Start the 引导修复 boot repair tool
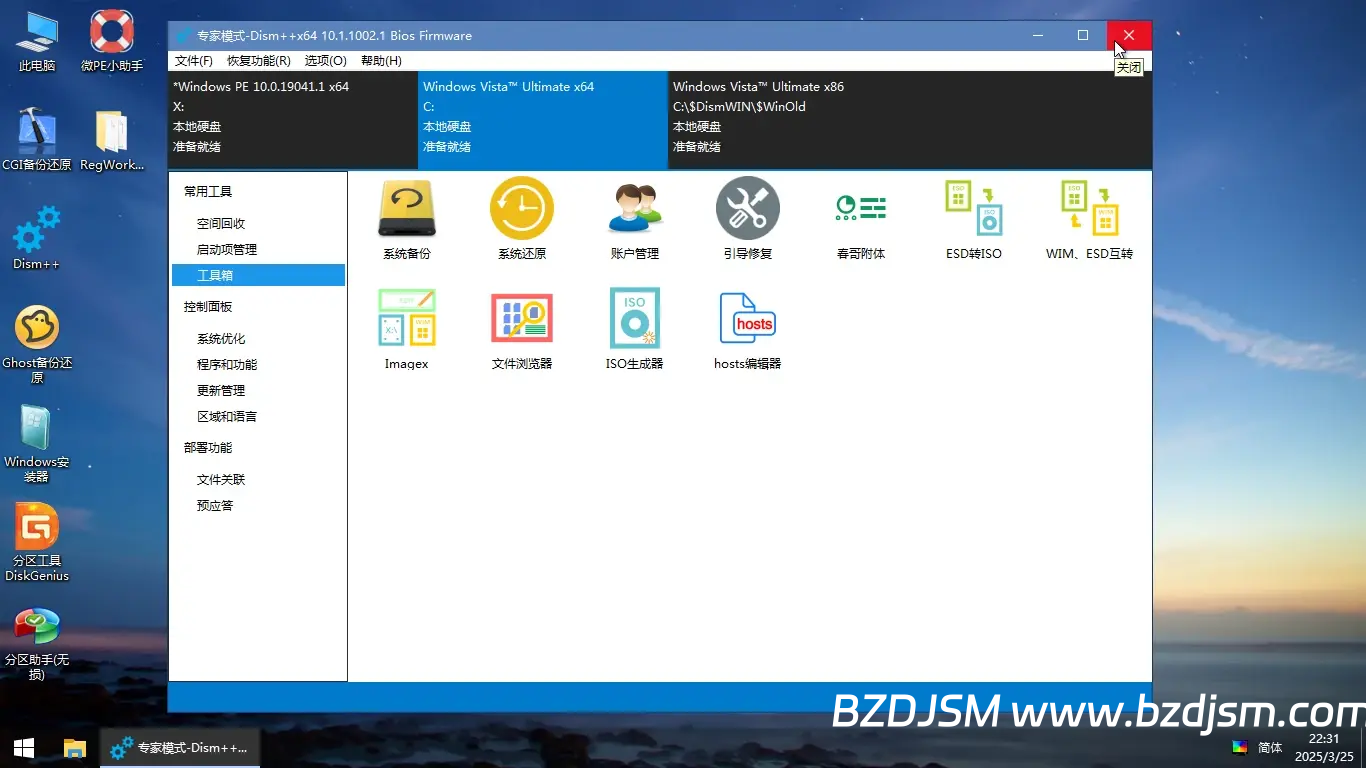Viewport: 1366px width, 768px height. [x=748, y=220]
